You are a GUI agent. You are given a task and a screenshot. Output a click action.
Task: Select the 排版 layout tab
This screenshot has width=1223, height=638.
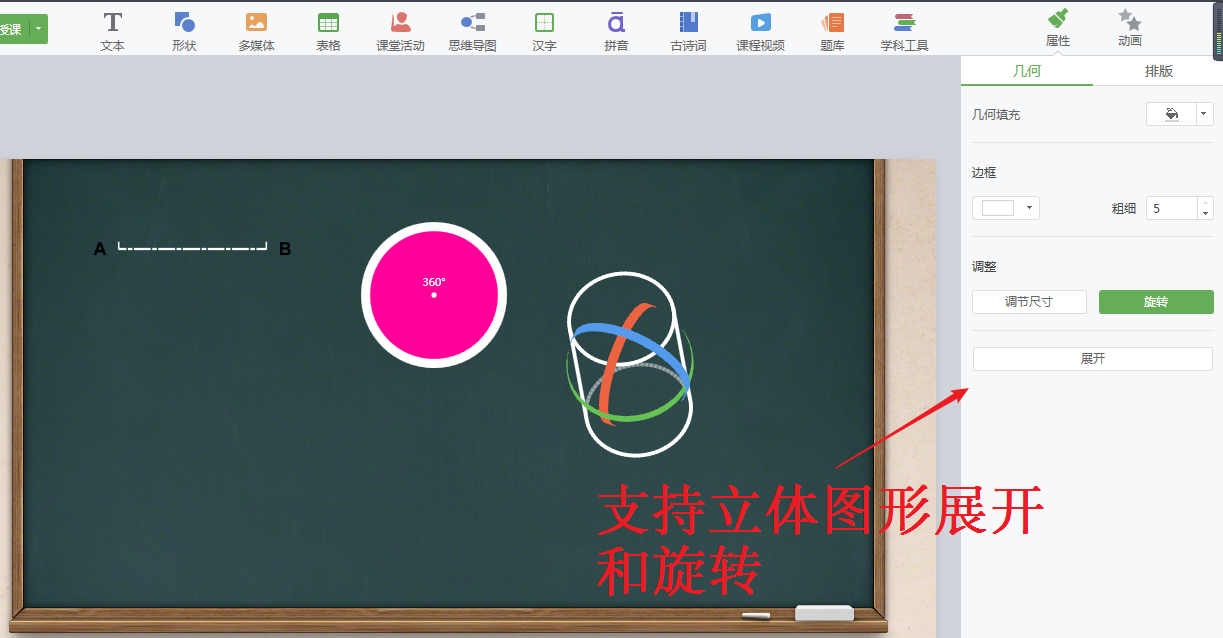point(1158,71)
